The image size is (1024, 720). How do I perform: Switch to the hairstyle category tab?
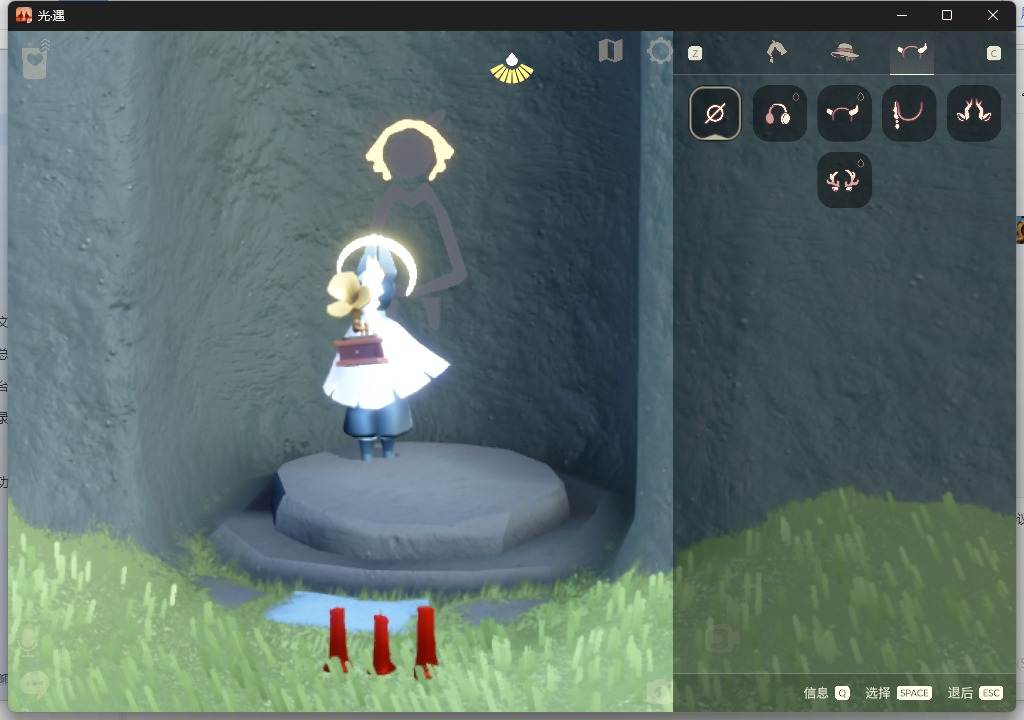pyautogui.click(x=776, y=52)
